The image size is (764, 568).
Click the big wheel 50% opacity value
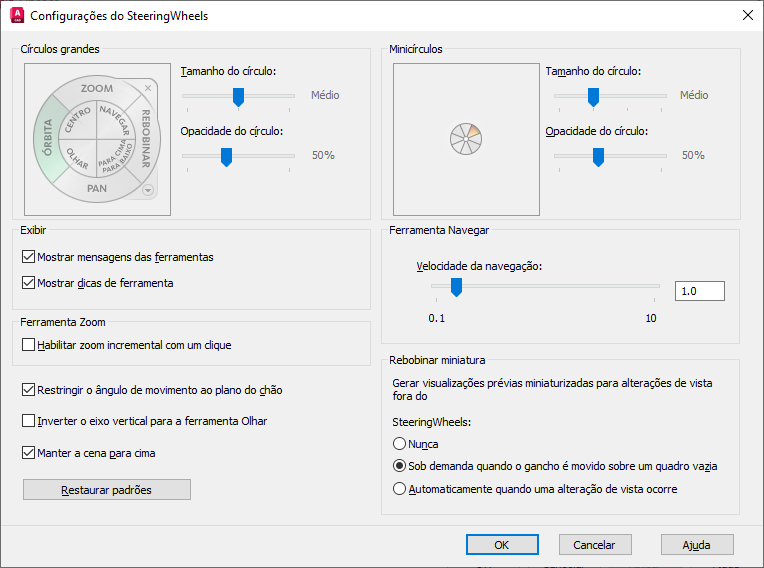coord(324,155)
